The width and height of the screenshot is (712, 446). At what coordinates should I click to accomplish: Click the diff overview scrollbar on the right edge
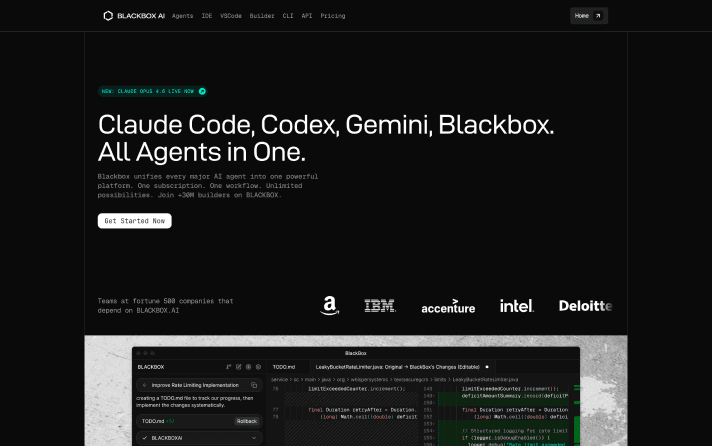click(577, 416)
